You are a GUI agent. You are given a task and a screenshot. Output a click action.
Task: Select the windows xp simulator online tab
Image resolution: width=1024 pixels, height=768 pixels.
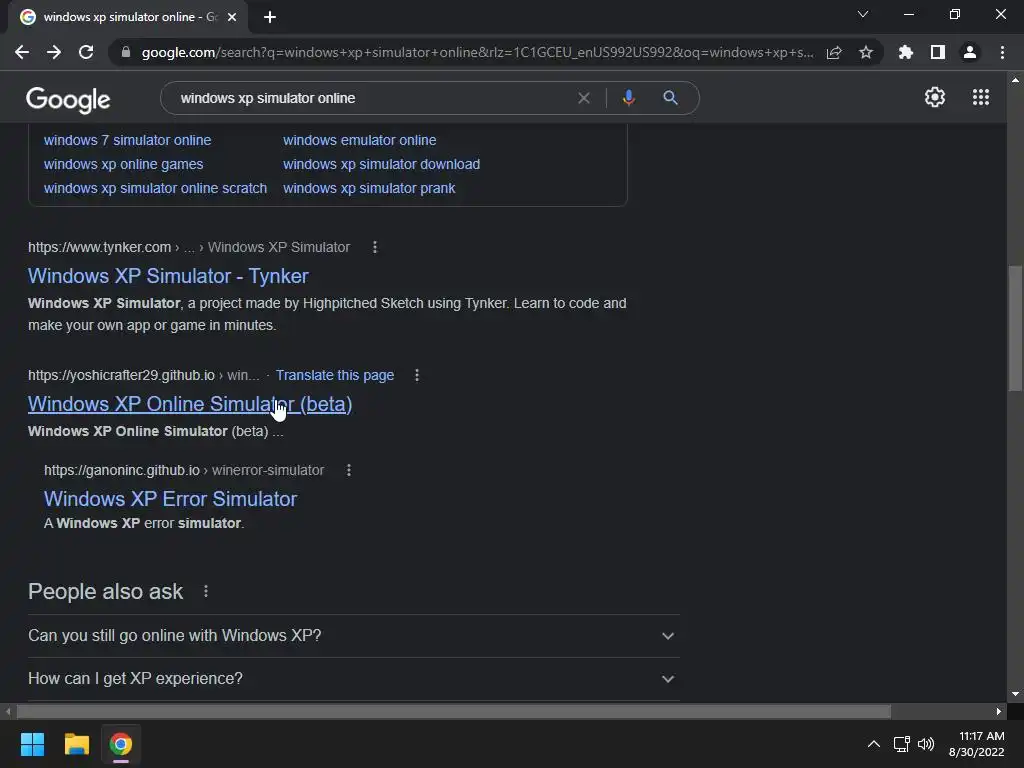[127, 17]
